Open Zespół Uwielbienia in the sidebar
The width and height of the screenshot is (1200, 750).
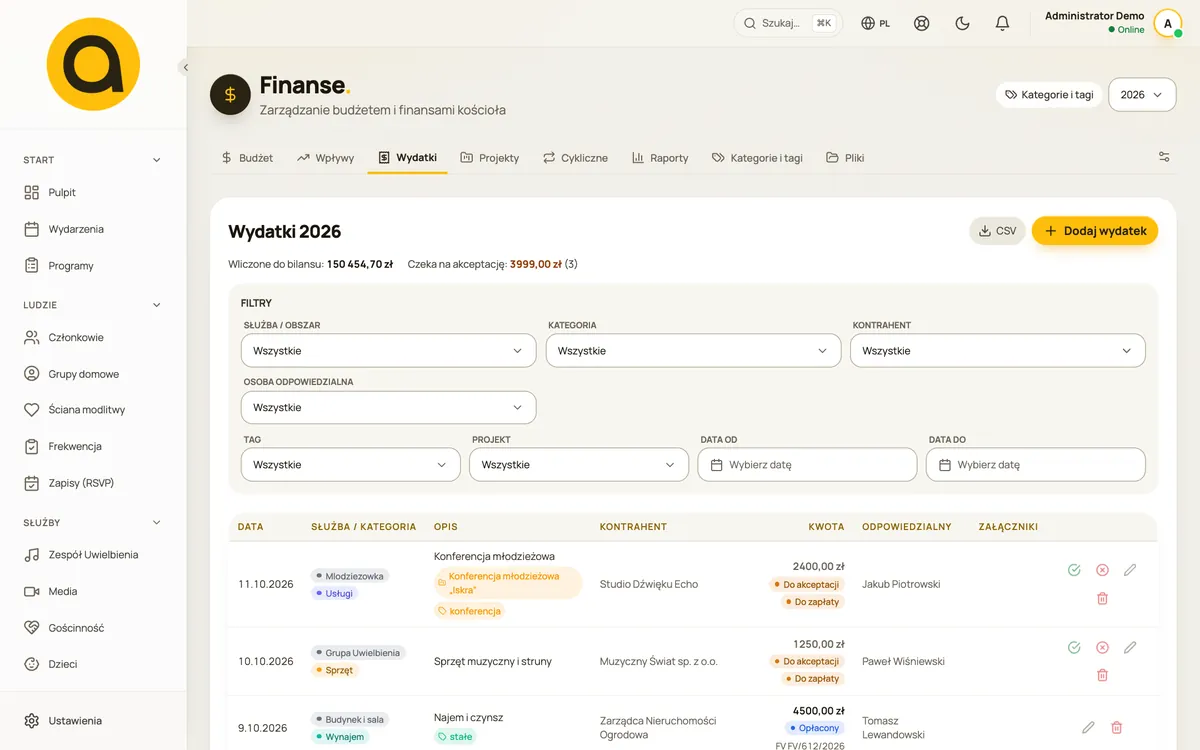93,555
